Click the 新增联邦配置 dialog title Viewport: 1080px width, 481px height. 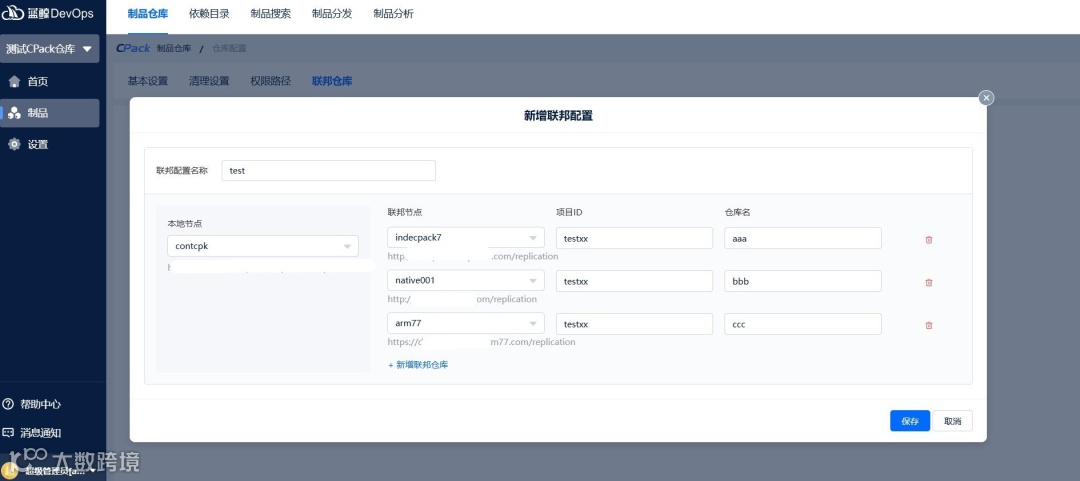tap(558, 116)
